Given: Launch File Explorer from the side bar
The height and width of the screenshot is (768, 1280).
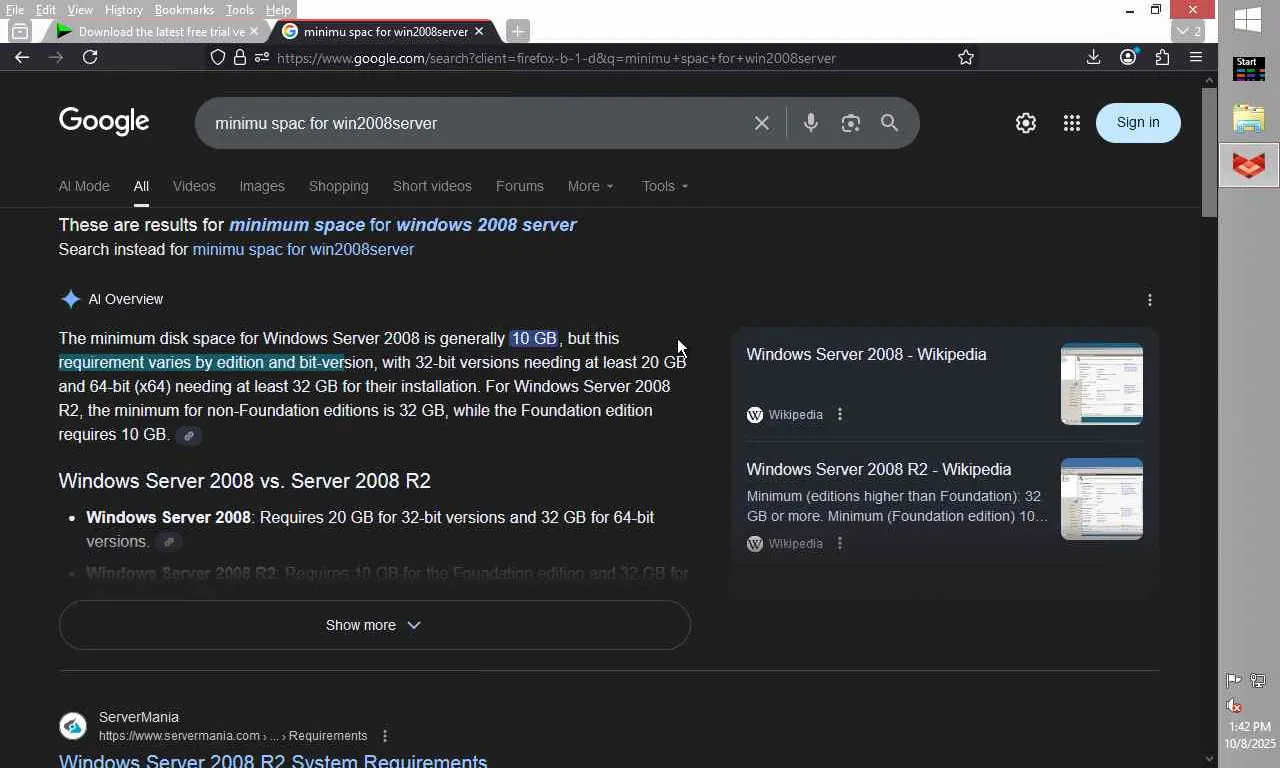Looking at the screenshot, I should coord(1249,117).
